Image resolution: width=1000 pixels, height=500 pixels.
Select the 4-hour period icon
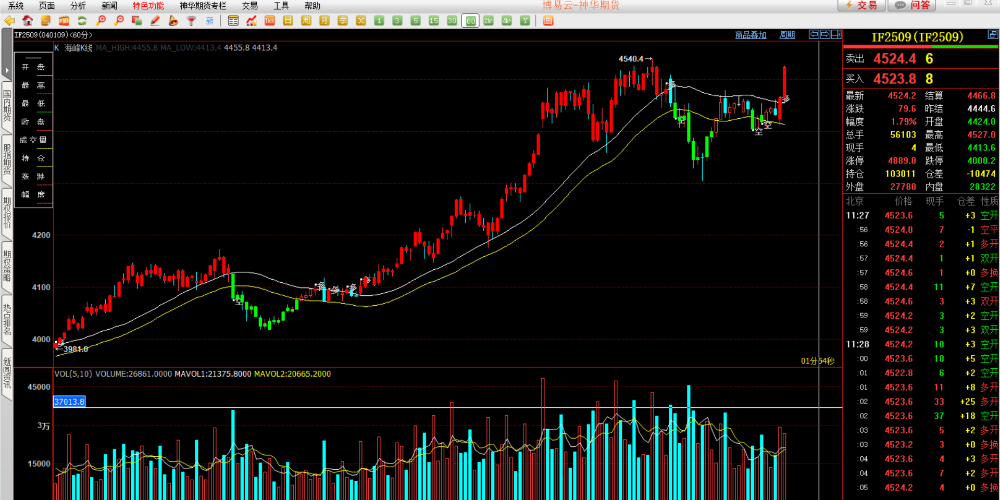click(507, 20)
